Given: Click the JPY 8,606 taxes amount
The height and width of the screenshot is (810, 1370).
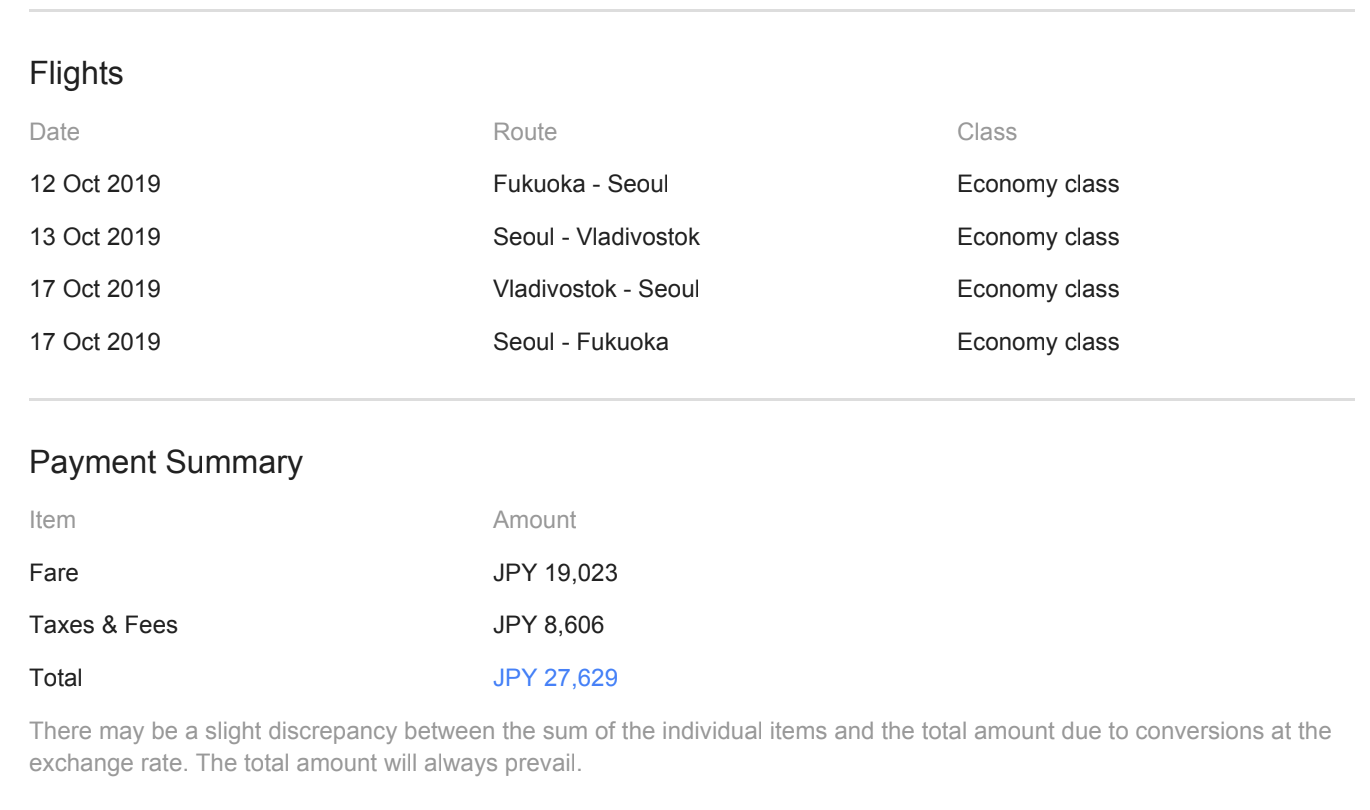Looking at the screenshot, I should [548, 625].
